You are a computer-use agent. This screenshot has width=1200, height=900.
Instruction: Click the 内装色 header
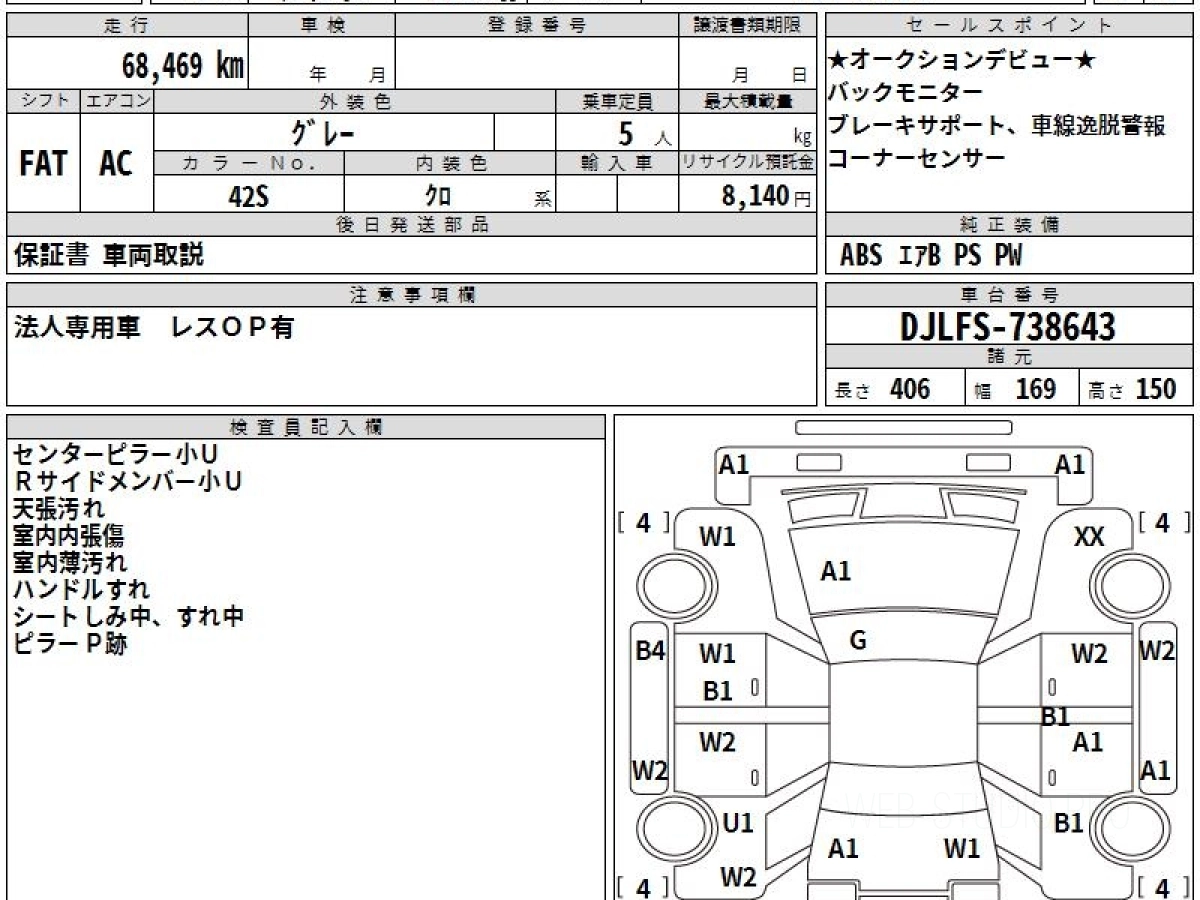coord(450,163)
